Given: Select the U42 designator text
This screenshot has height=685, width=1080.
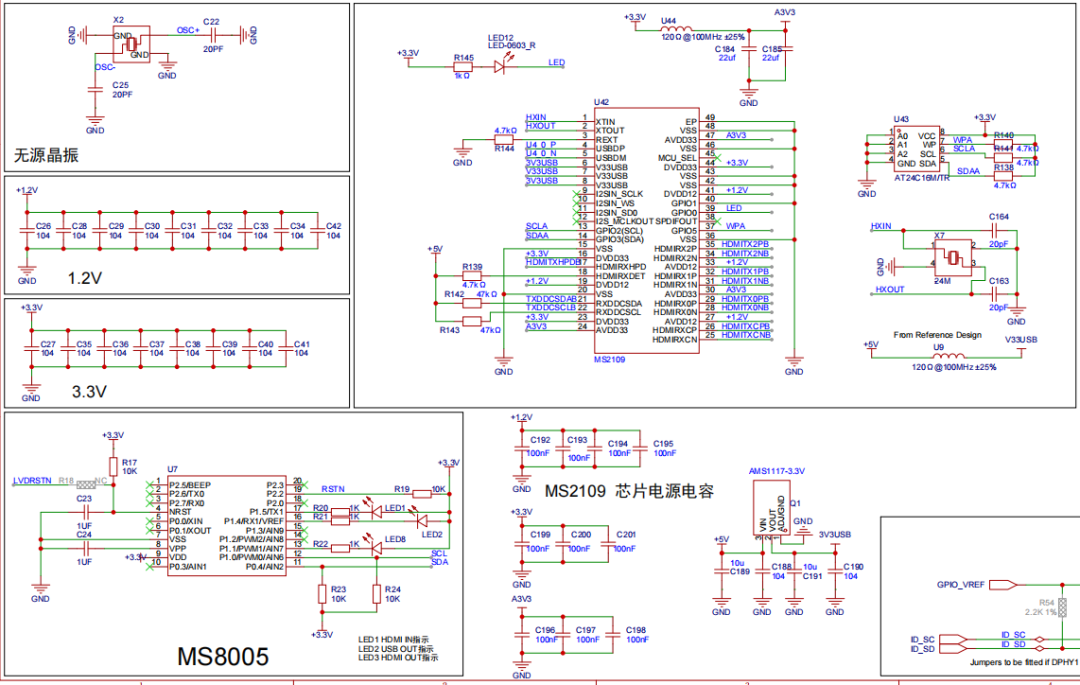Looking at the screenshot, I should (x=601, y=103).
